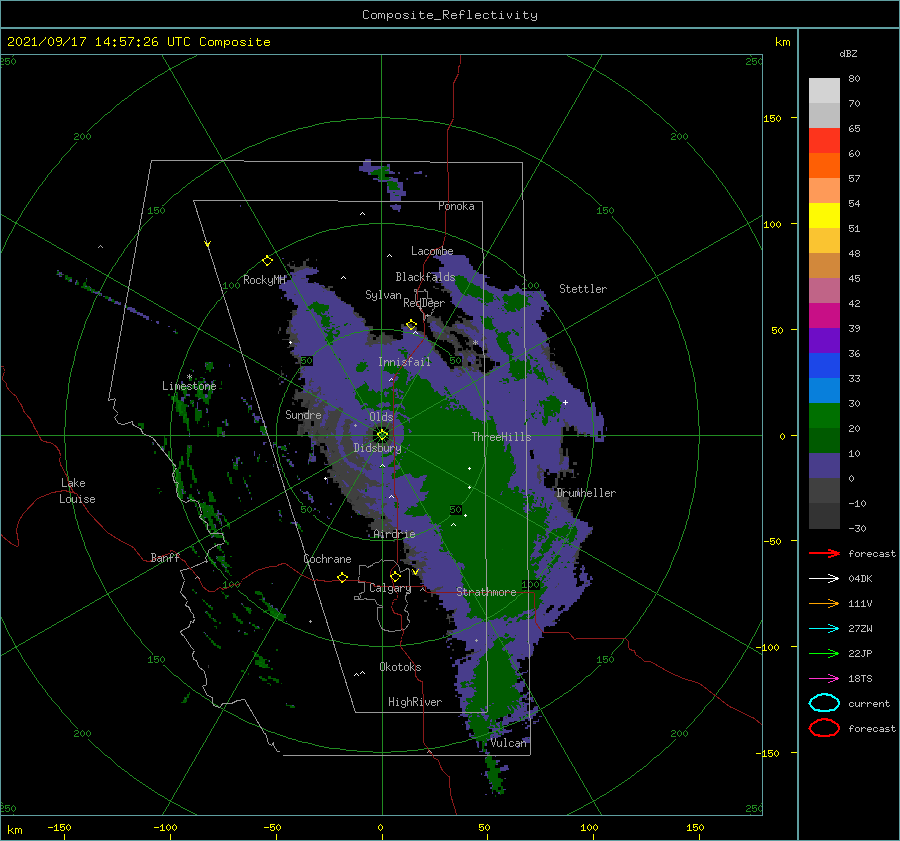This screenshot has height=841, width=900.
Task: Click the RockyMH label
Action: [x=264, y=280]
